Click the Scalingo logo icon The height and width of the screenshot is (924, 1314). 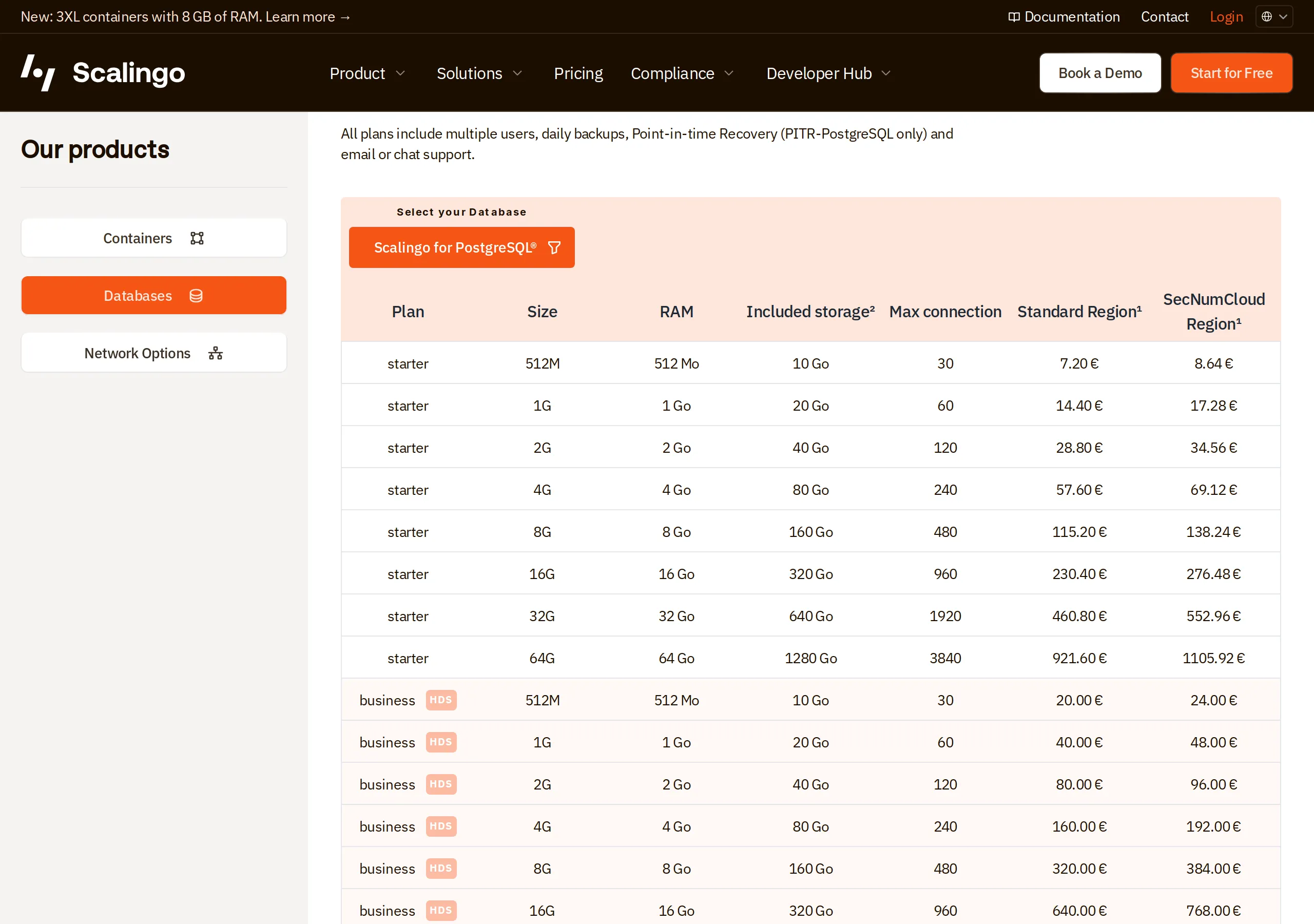tap(38, 73)
